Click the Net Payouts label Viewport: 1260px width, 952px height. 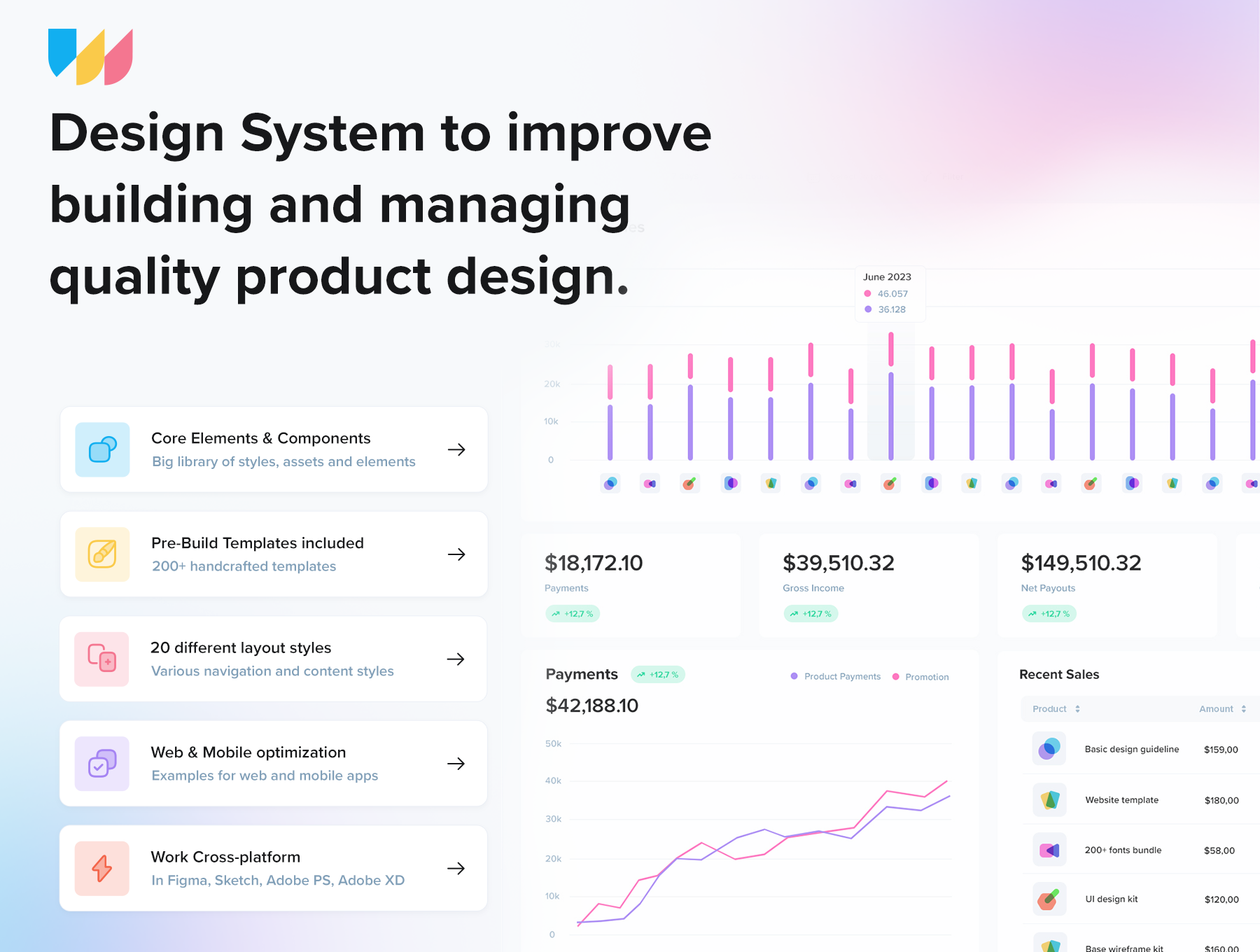[x=1048, y=588]
